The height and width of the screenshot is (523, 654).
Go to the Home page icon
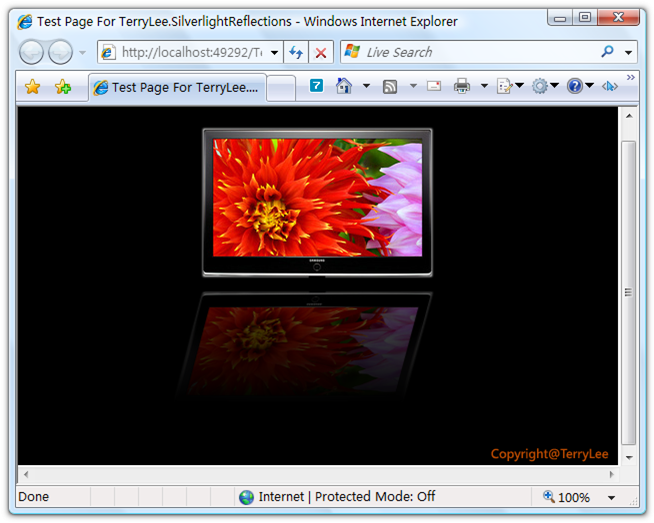click(x=344, y=86)
